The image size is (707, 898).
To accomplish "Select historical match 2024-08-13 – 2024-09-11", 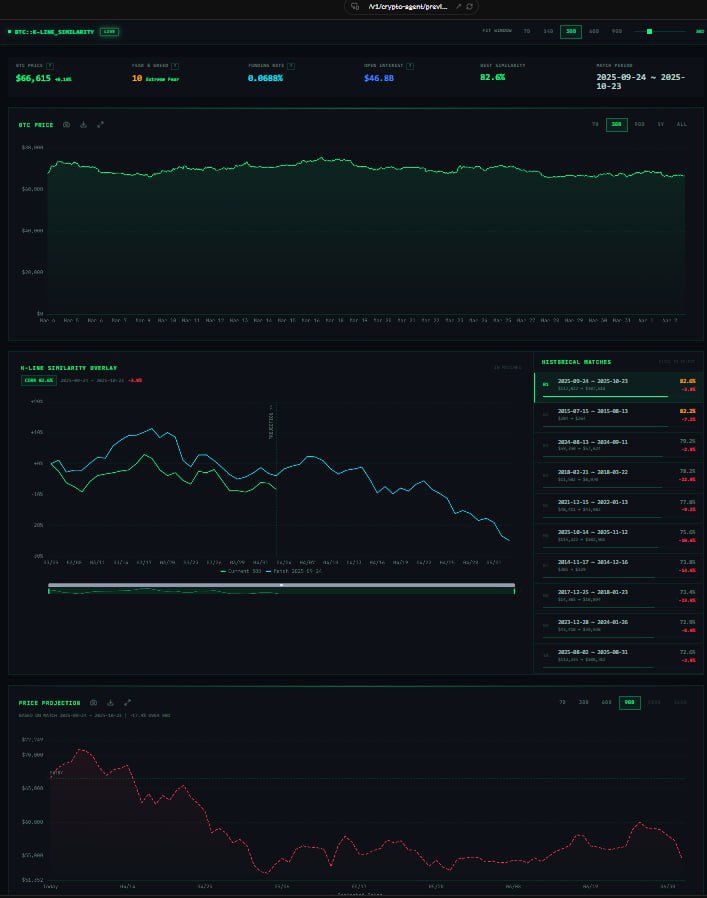I will (619, 448).
